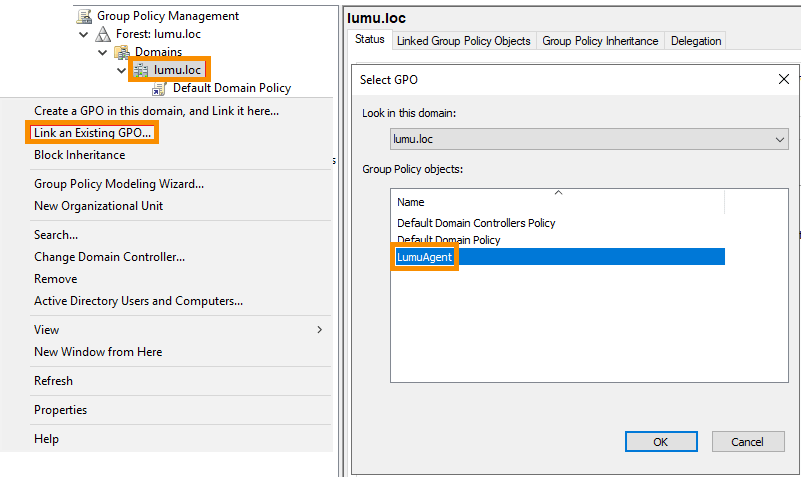This screenshot has height=478, width=805.
Task: Open the Delegation tab
Action: (x=696, y=41)
